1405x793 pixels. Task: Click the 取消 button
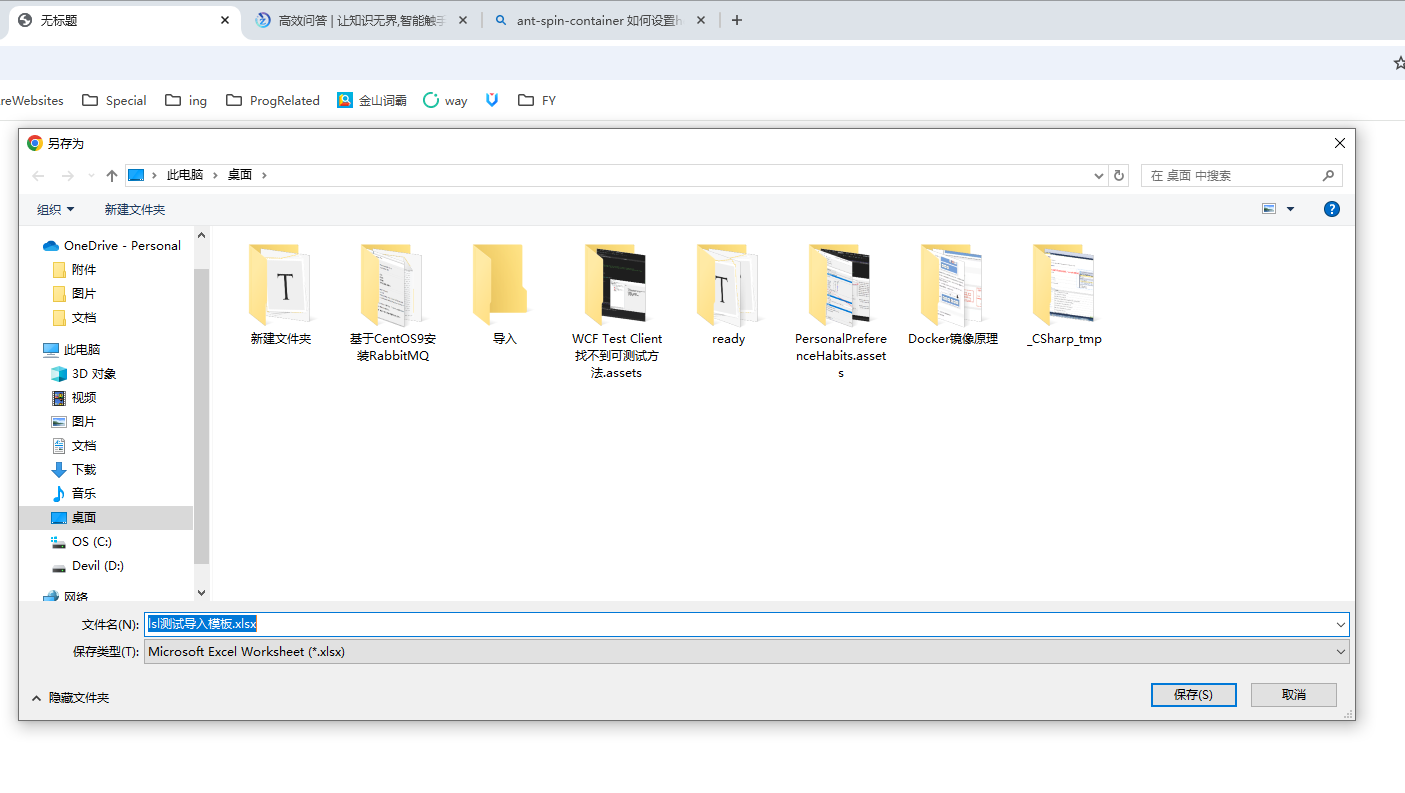click(1293, 695)
